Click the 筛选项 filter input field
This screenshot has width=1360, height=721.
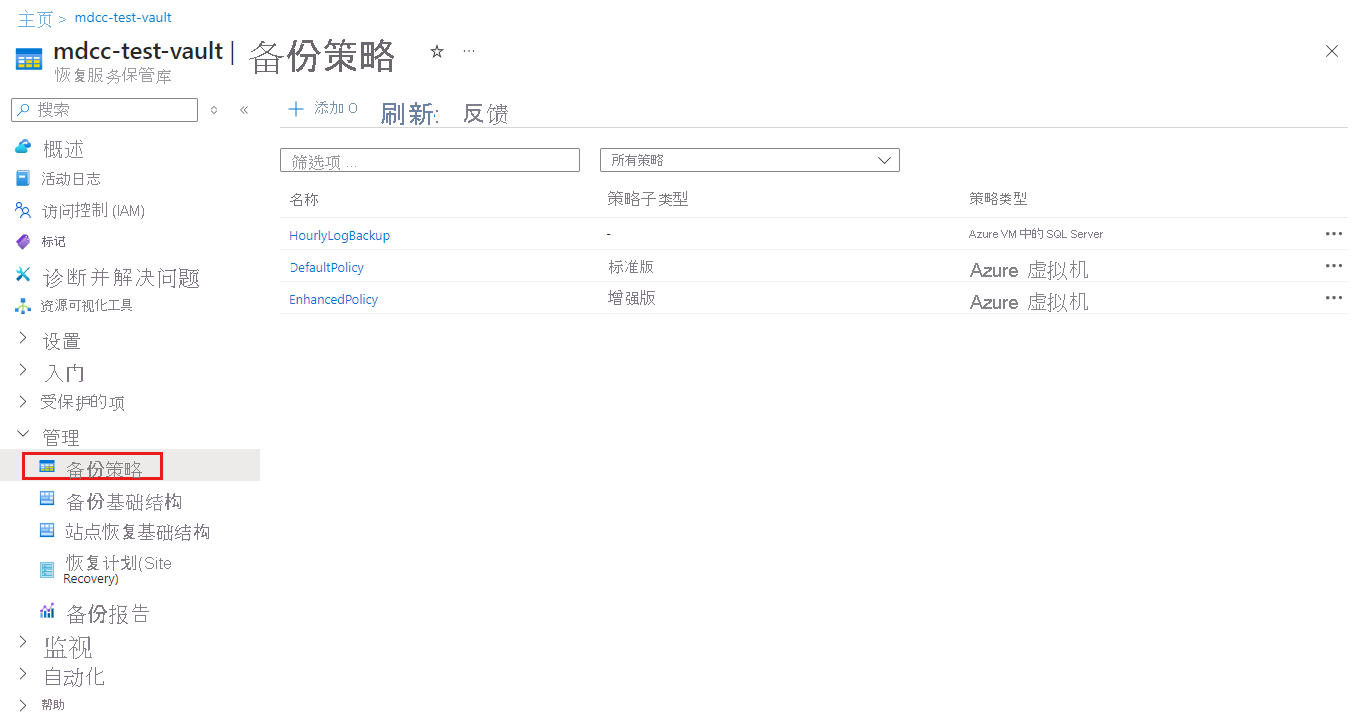(430, 160)
